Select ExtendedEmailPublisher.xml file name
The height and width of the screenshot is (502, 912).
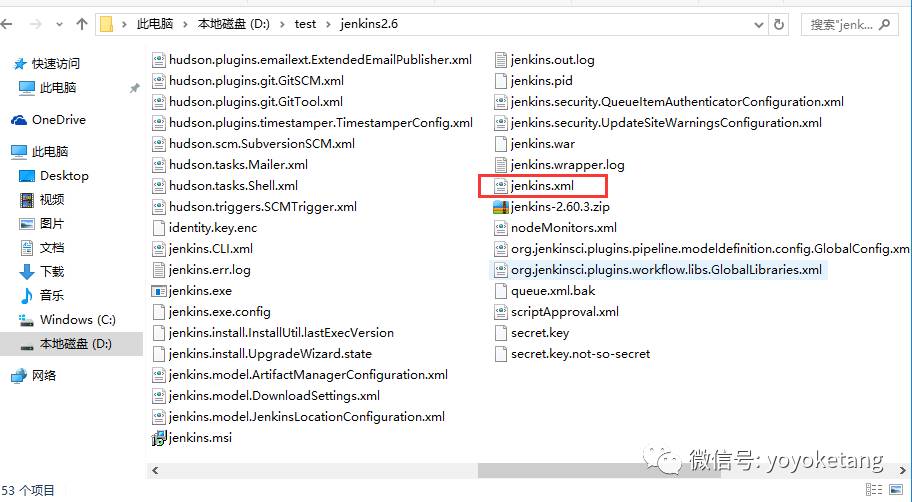coord(320,60)
